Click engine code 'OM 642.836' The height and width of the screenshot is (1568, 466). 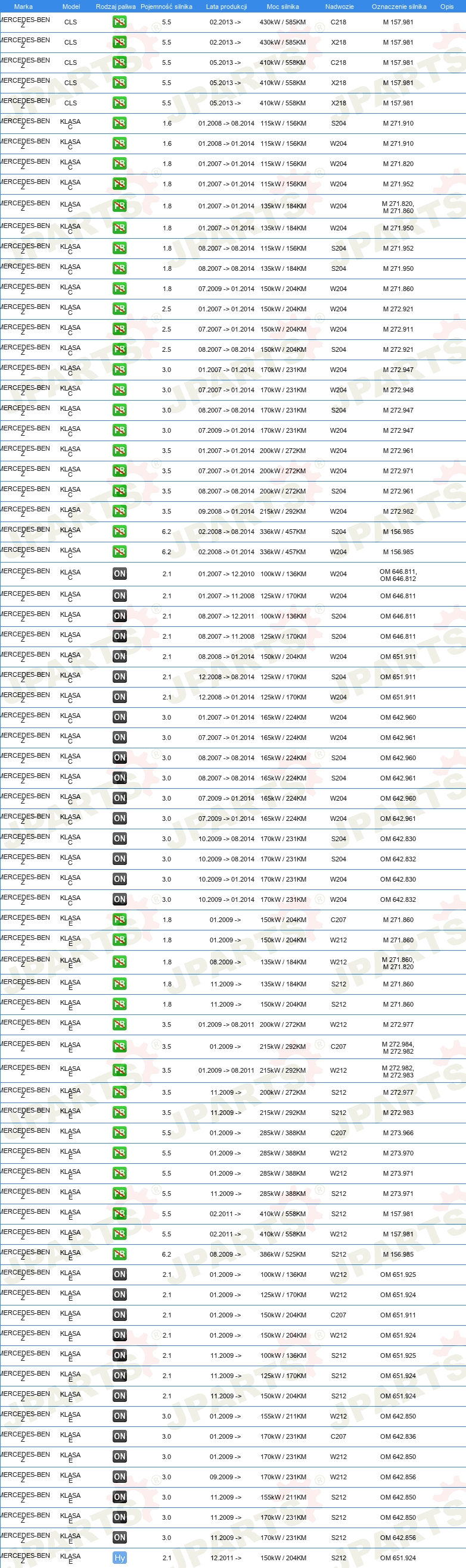pos(398,1436)
